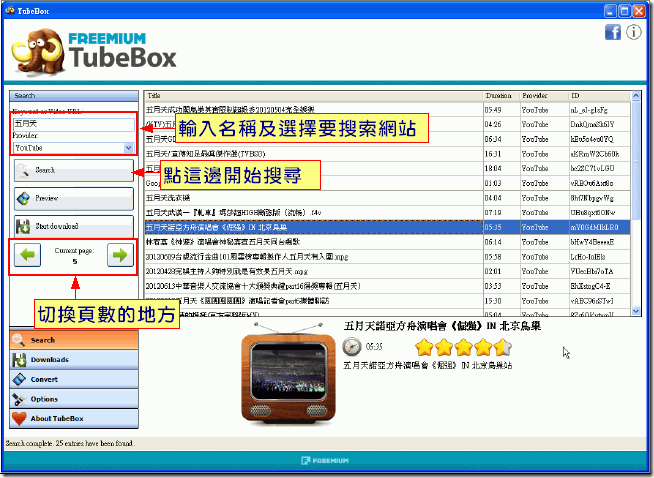This screenshot has width=654, height=478.
Task: Click the star rating in preview panel
Action: pos(463,347)
